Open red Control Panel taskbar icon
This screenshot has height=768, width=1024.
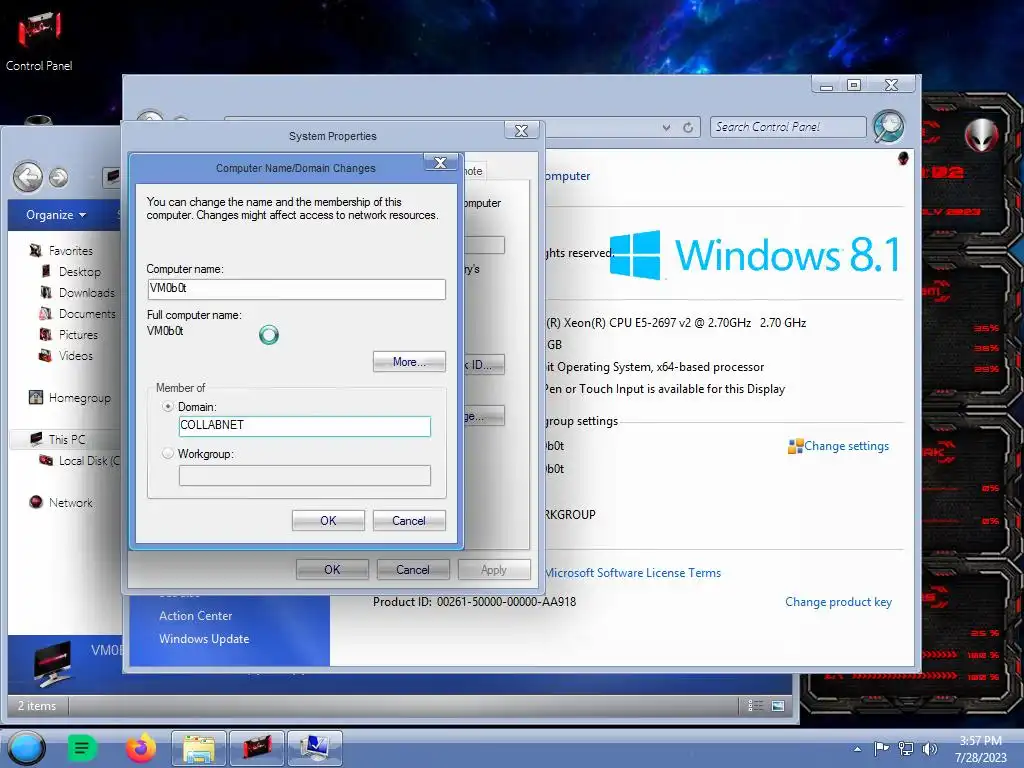(x=257, y=748)
